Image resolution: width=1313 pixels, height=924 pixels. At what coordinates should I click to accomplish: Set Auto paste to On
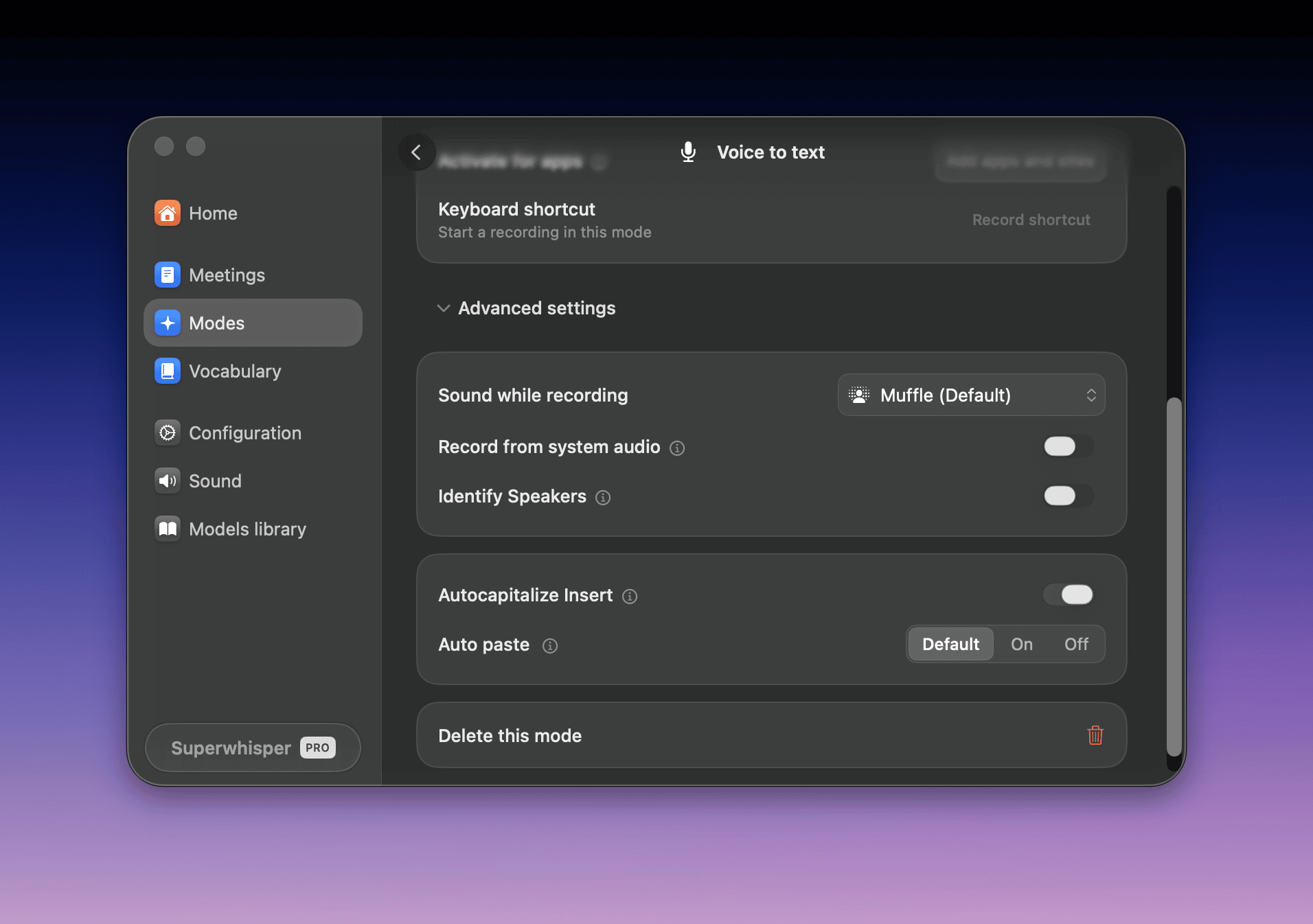pos(1021,645)
